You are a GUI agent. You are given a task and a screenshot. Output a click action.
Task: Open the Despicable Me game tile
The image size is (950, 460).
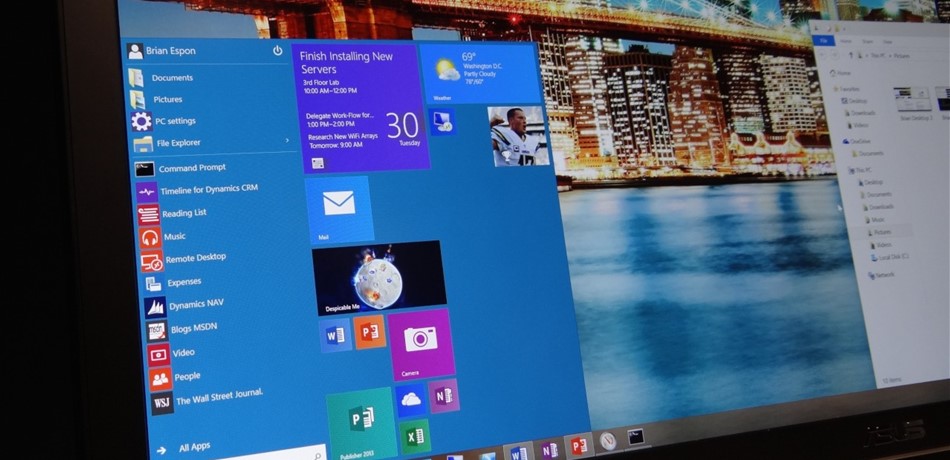tap(379, 278)
